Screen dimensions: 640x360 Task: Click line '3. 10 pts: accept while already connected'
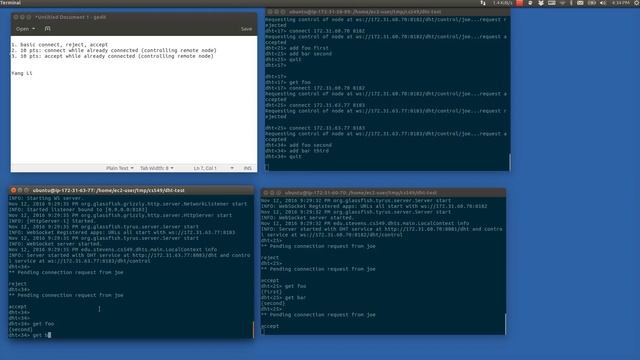(x=112, y=56)
